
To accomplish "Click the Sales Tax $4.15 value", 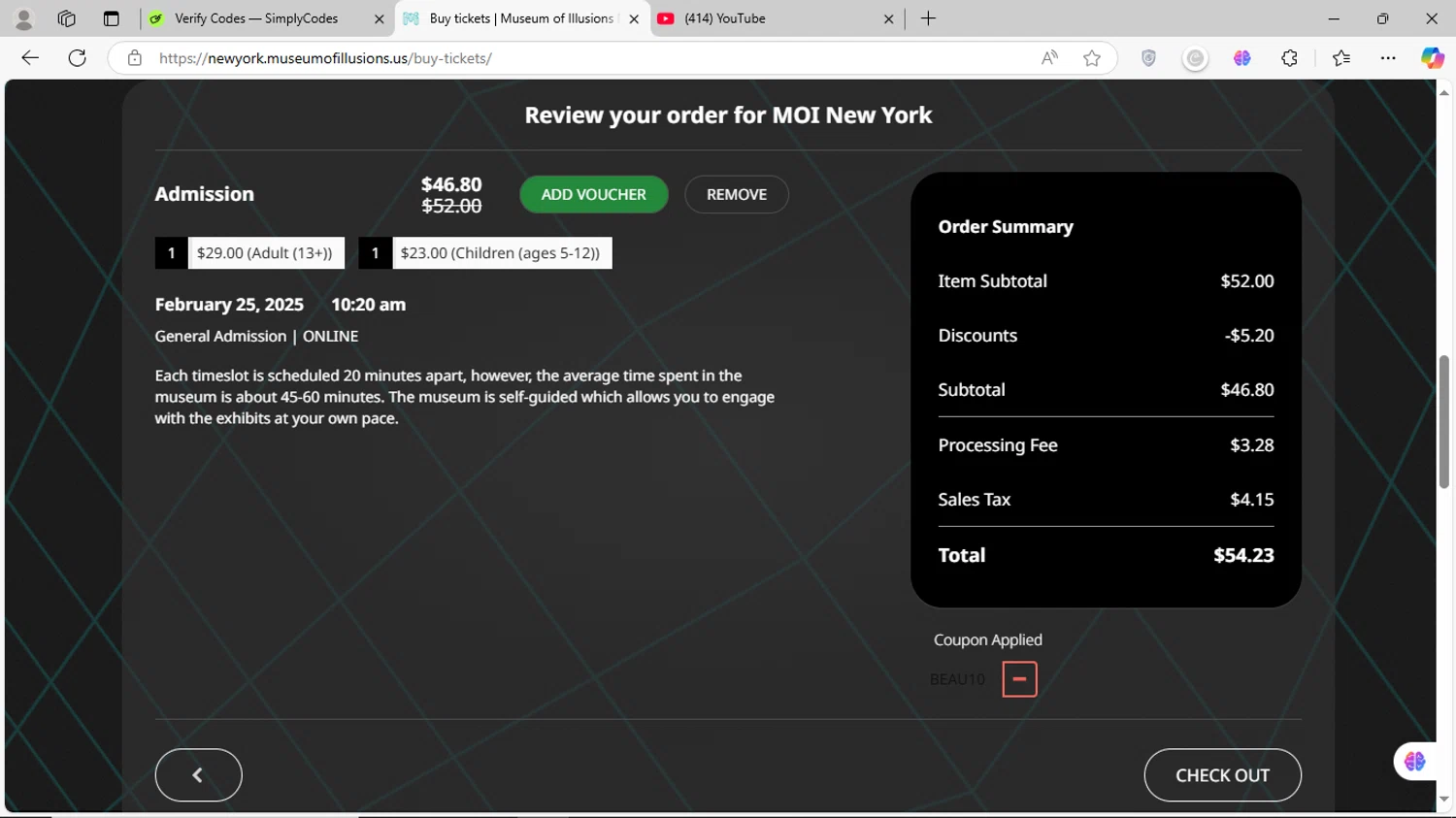I will [1252, 500].
